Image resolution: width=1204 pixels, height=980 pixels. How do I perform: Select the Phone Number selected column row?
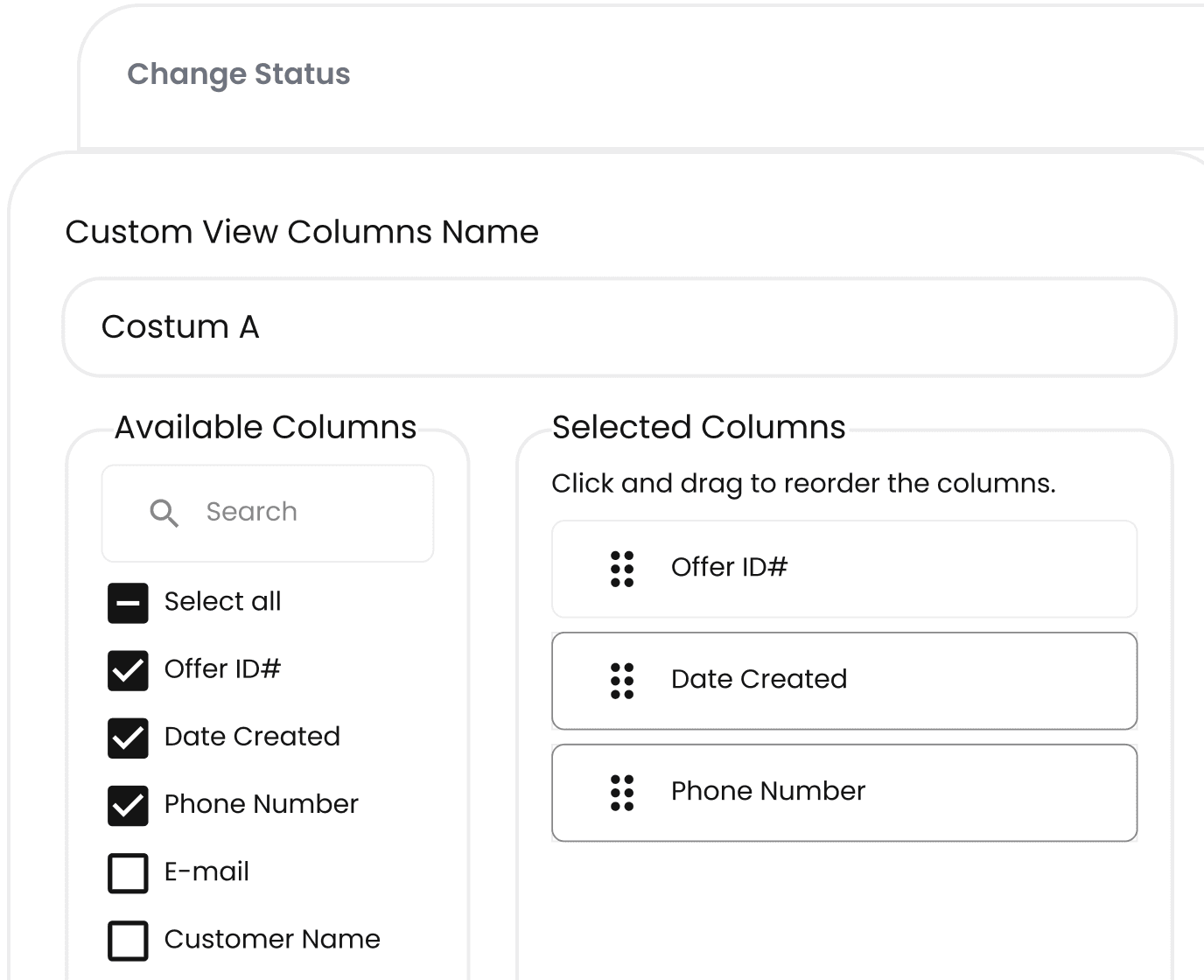click(x=843, y=793)
